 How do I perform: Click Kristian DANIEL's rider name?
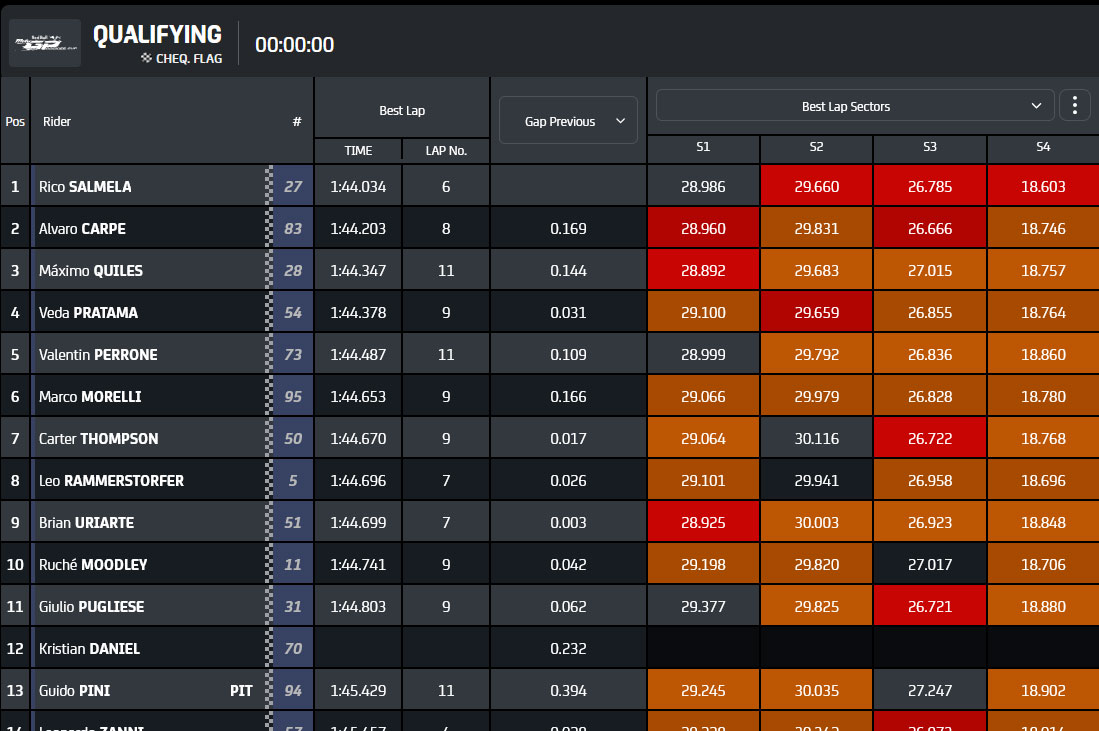point(89,648)
